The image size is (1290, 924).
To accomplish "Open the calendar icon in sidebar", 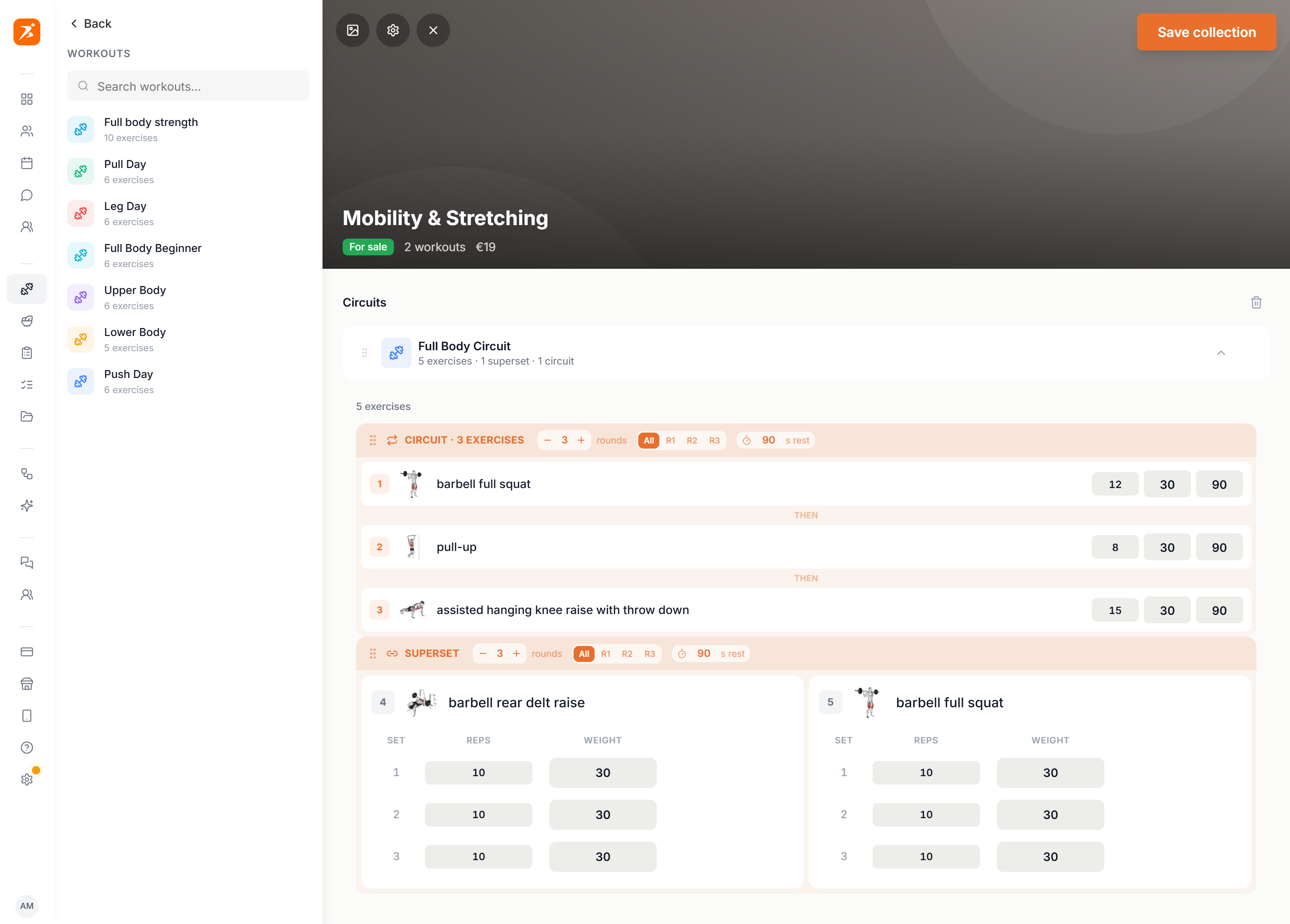I will click(x=27, y=163).
